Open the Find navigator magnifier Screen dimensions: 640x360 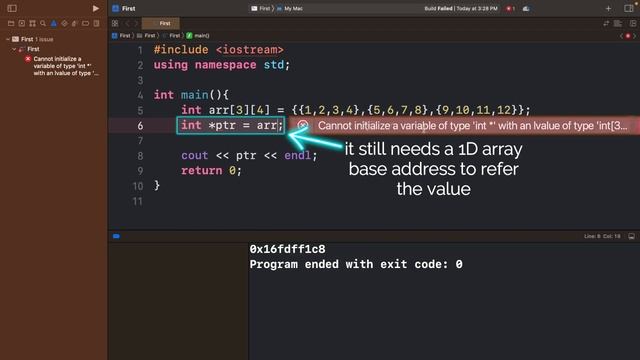pyautogui.click(x=43, y=24)
